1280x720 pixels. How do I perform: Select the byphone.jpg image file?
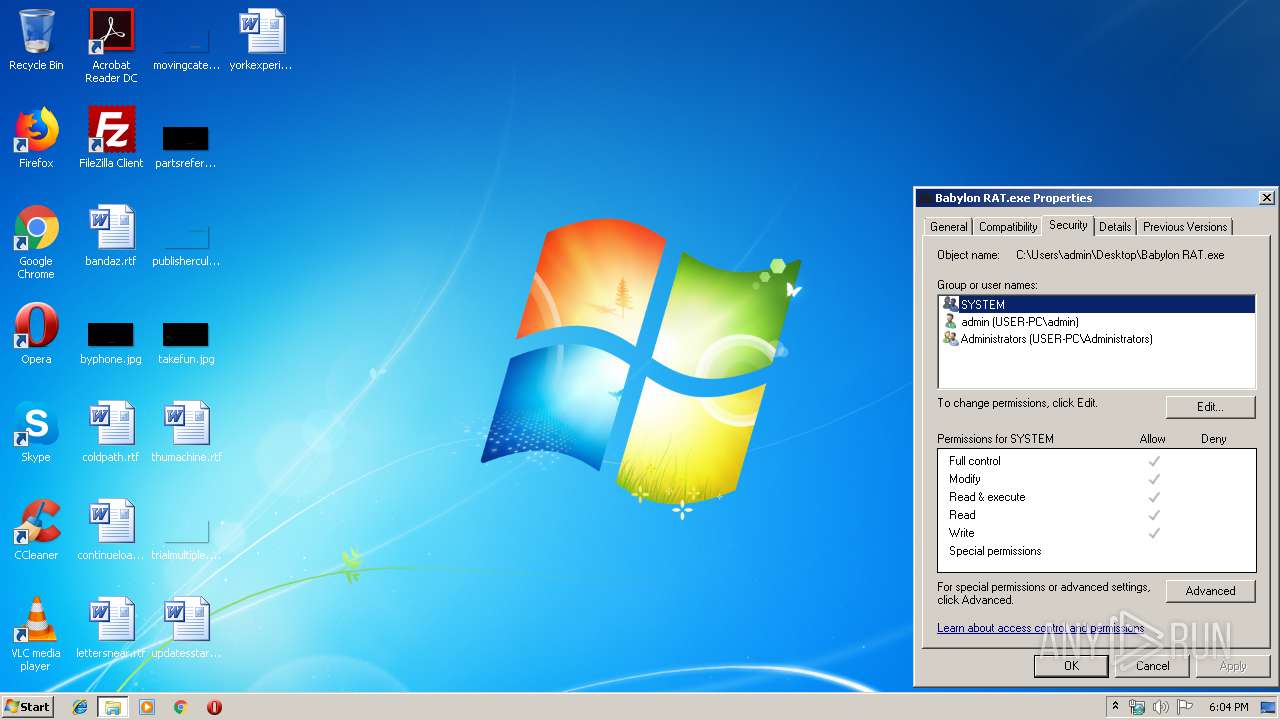pyautogui.click(x=111, y=342)
